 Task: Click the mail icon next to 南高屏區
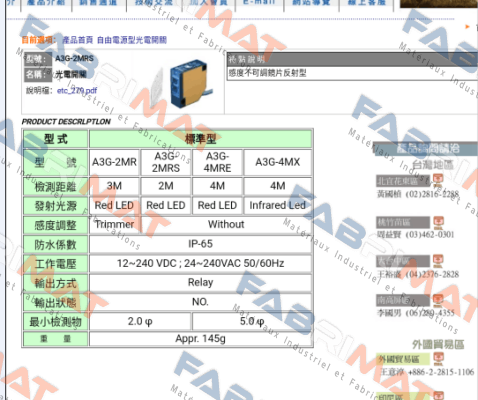point(438,300)
